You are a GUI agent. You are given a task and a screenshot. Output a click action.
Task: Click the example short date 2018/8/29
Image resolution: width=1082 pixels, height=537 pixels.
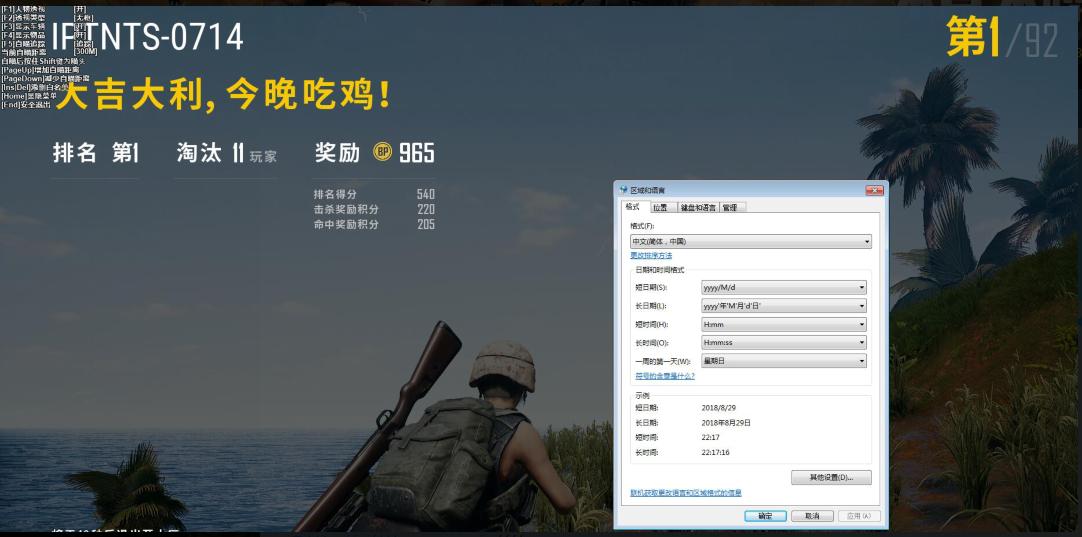[718, 408]
